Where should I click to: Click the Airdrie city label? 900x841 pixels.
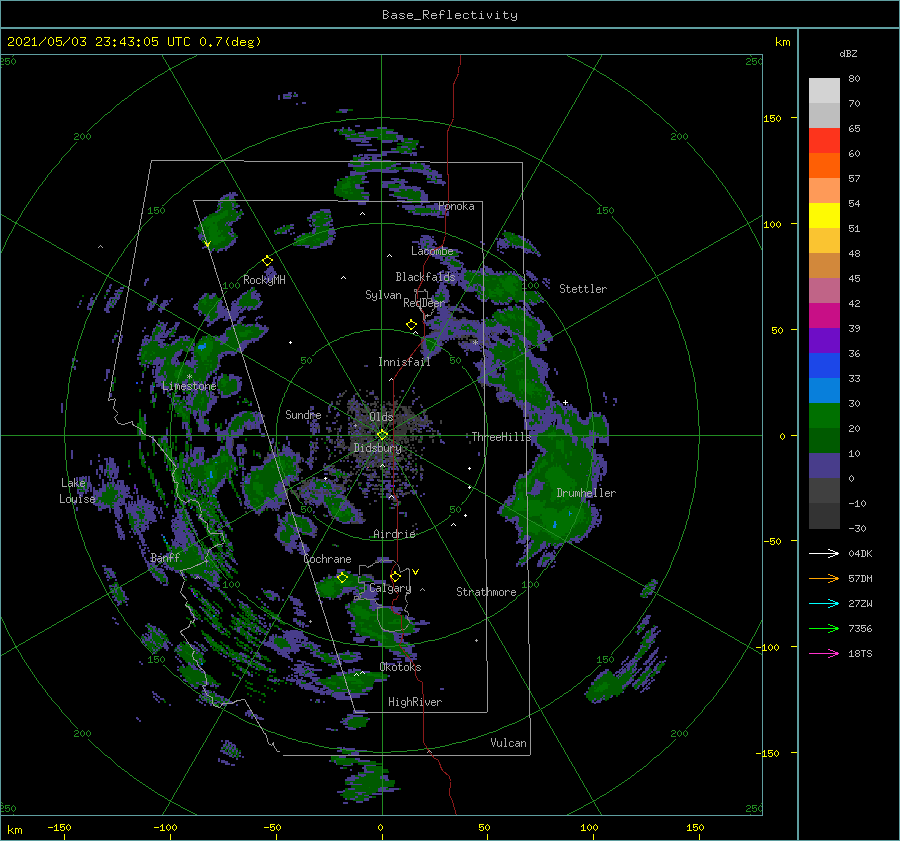coord(394,534)
